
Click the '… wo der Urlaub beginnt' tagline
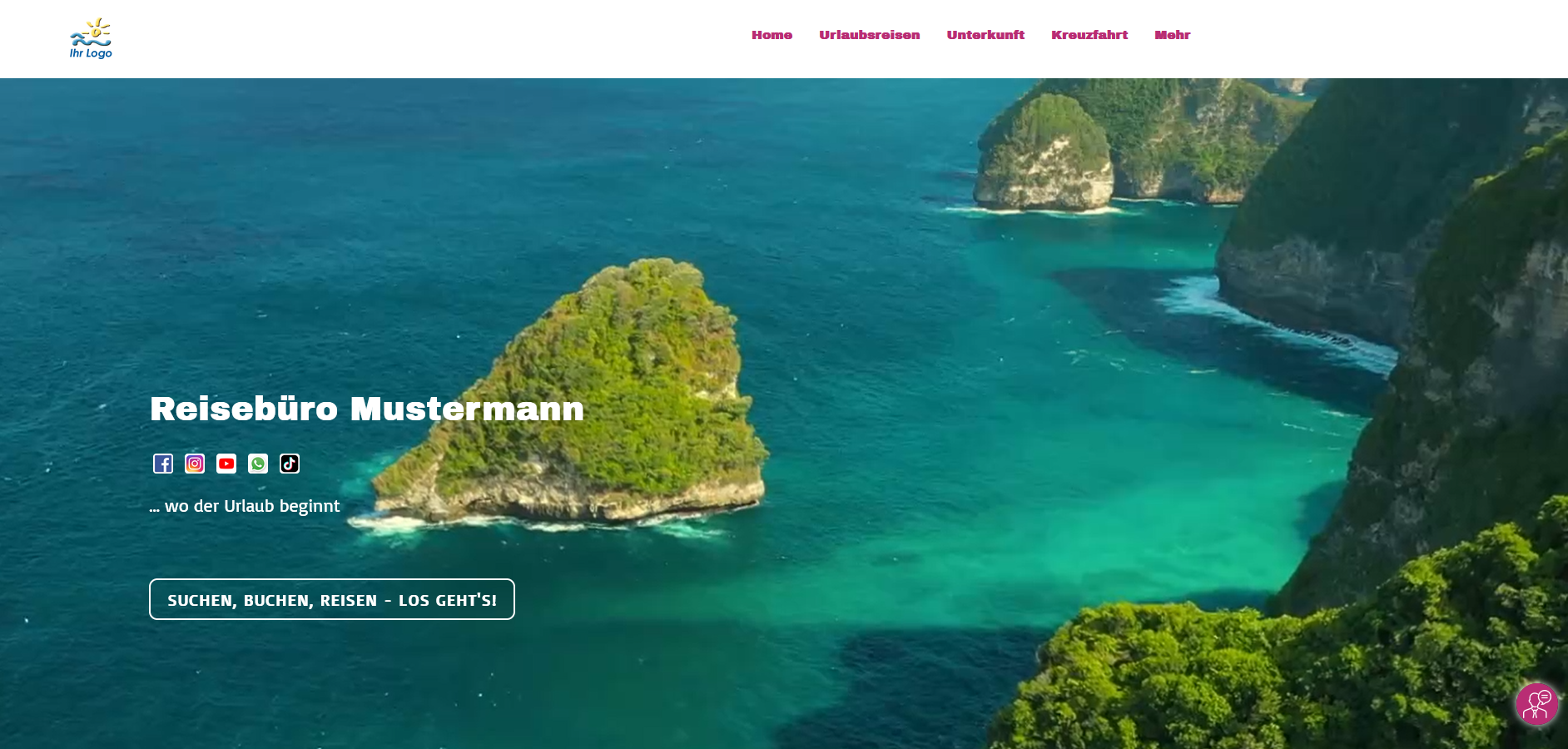[x=245, y=506]
